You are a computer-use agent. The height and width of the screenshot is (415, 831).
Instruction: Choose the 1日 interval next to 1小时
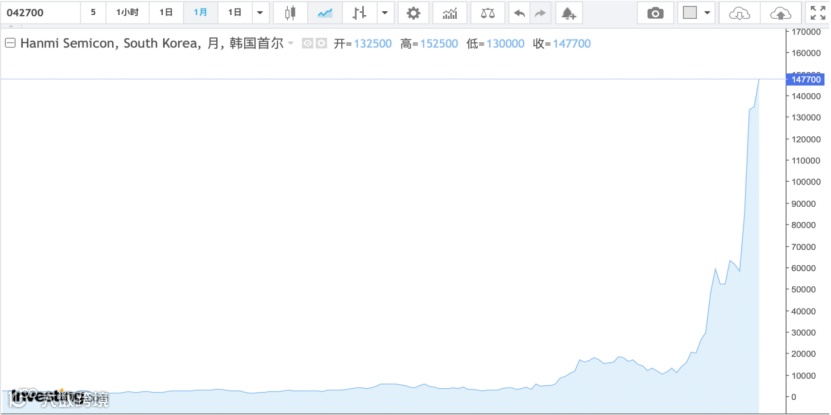(x=166, y=13)
